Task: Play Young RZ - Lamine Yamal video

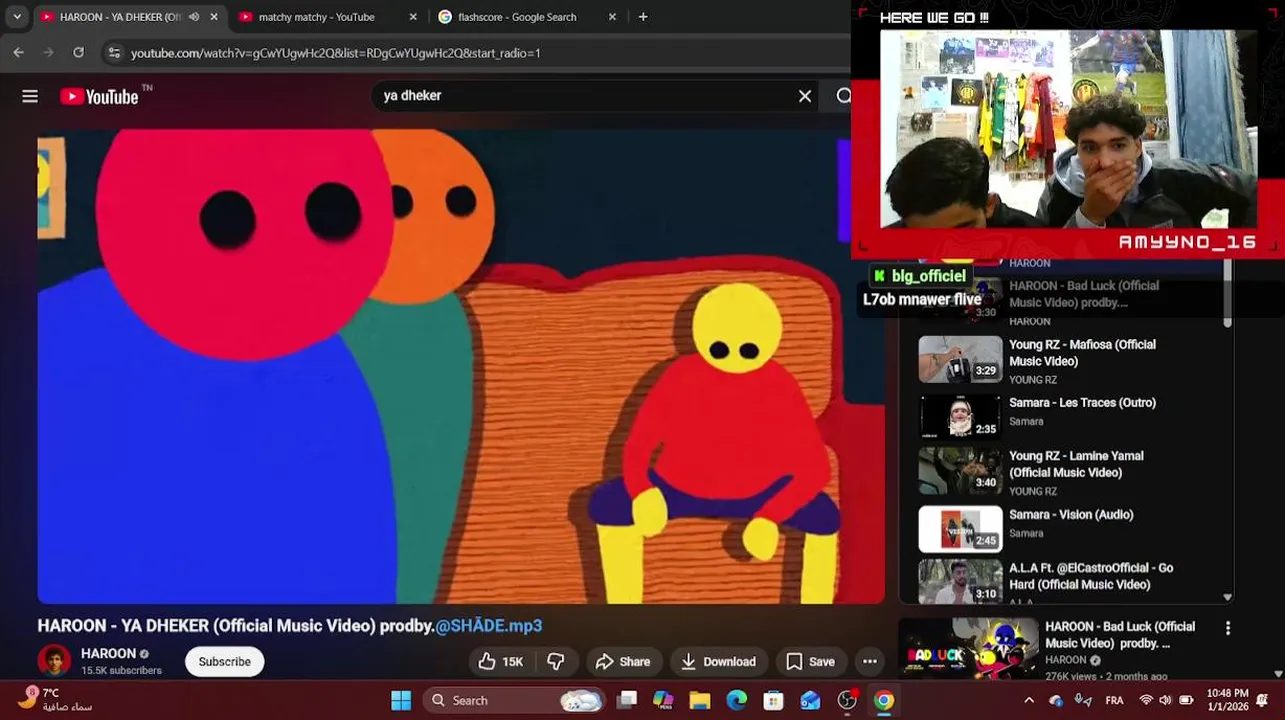Action: pyautogui.click(x=1076, y=464)
